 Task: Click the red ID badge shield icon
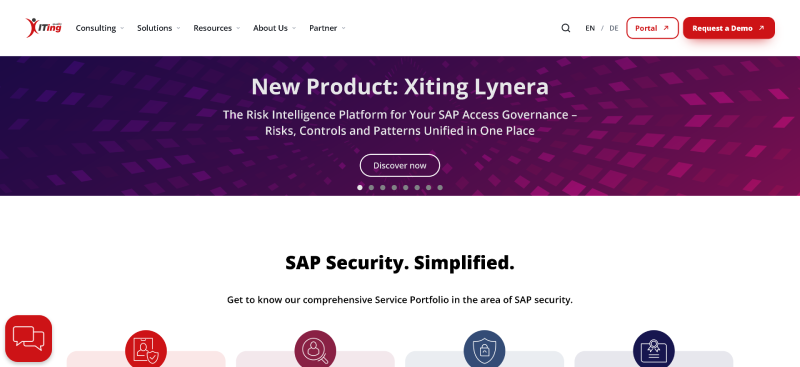pos(146,351)
